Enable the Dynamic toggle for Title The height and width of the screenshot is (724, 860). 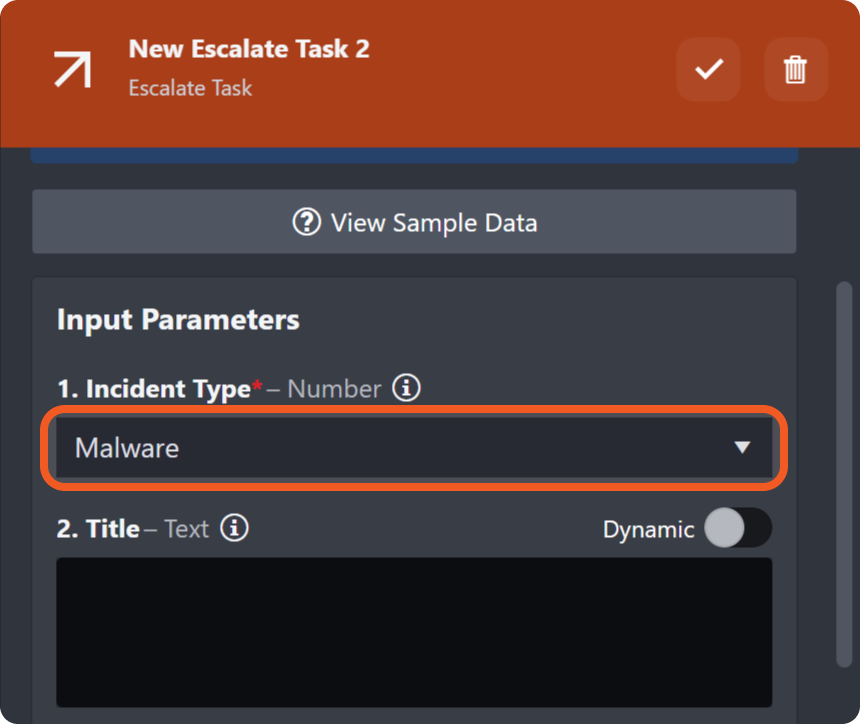(738, 529)
